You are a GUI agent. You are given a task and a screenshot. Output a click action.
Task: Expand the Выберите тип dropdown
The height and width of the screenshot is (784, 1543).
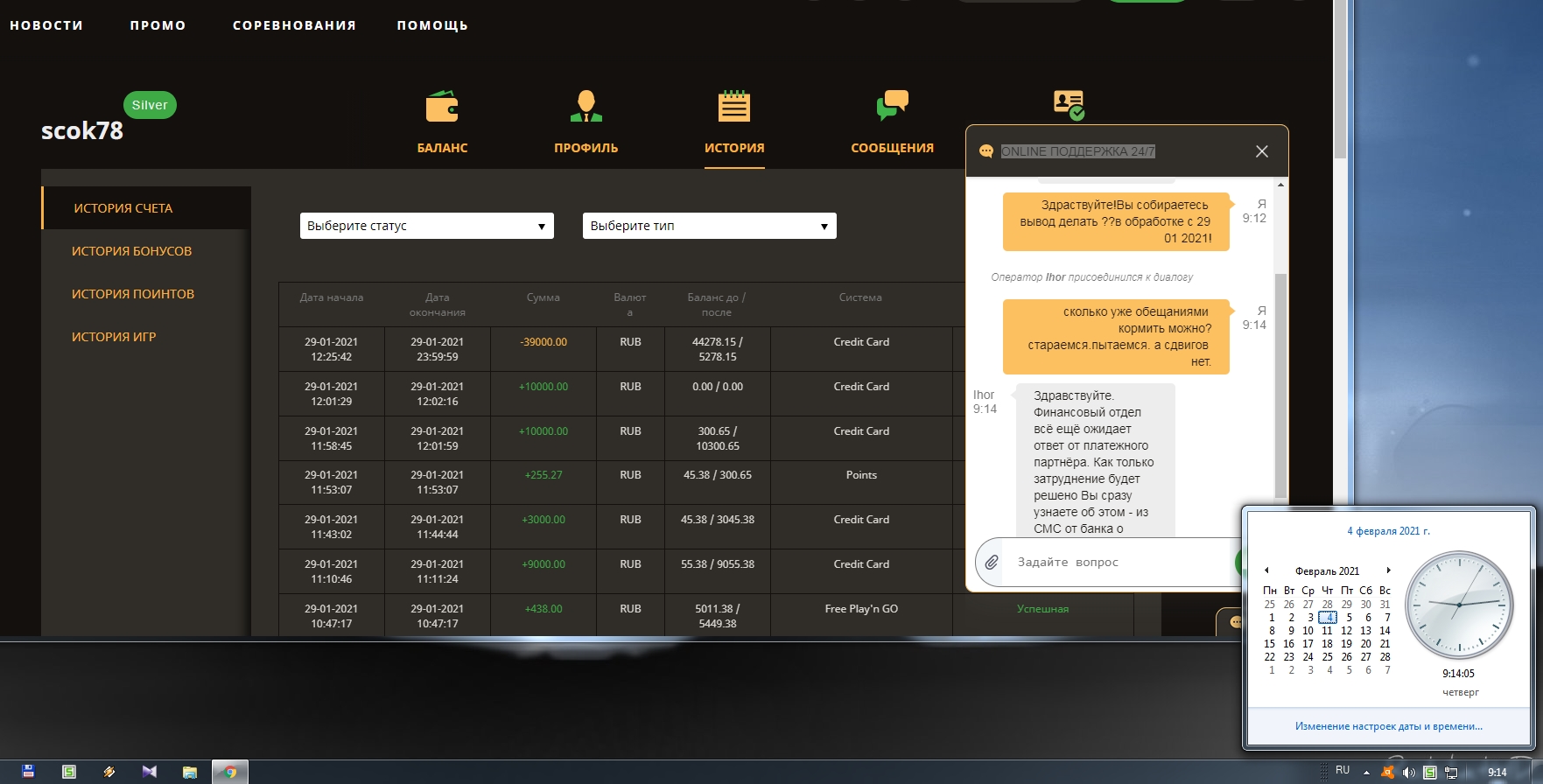coord(710,226)
